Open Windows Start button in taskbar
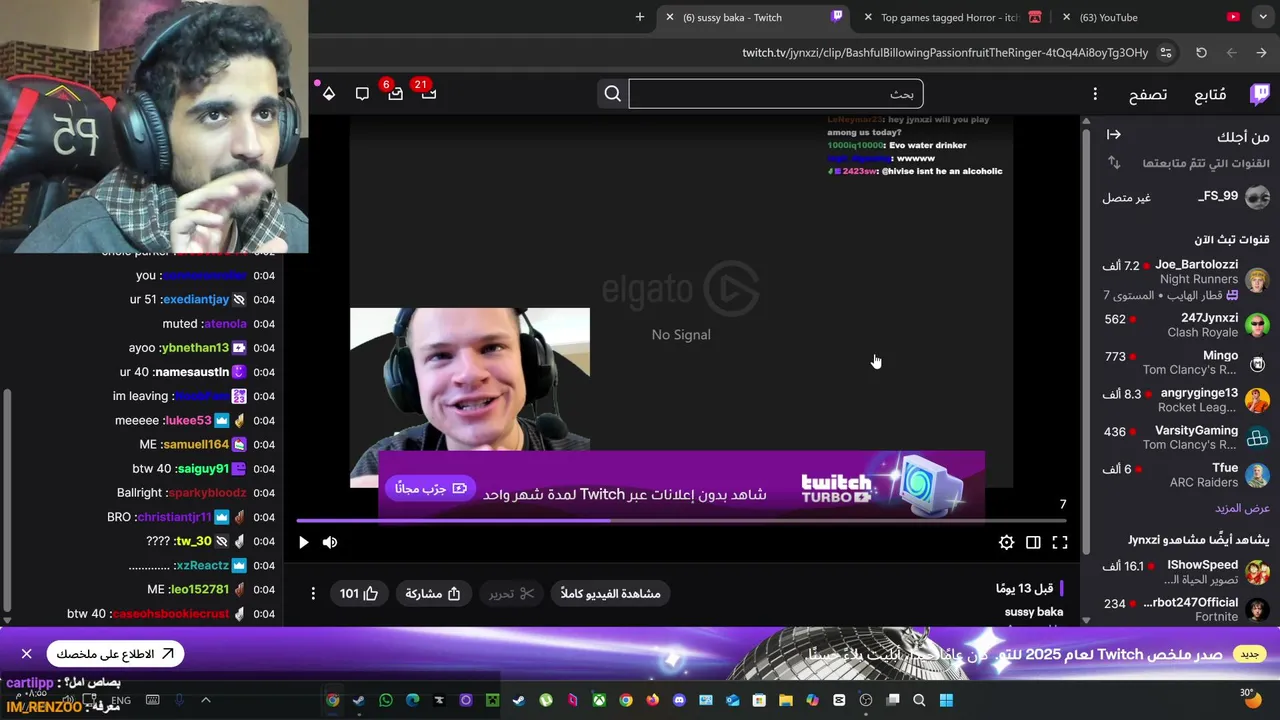This screenshot has width=1280, height=720. (946, 700)
